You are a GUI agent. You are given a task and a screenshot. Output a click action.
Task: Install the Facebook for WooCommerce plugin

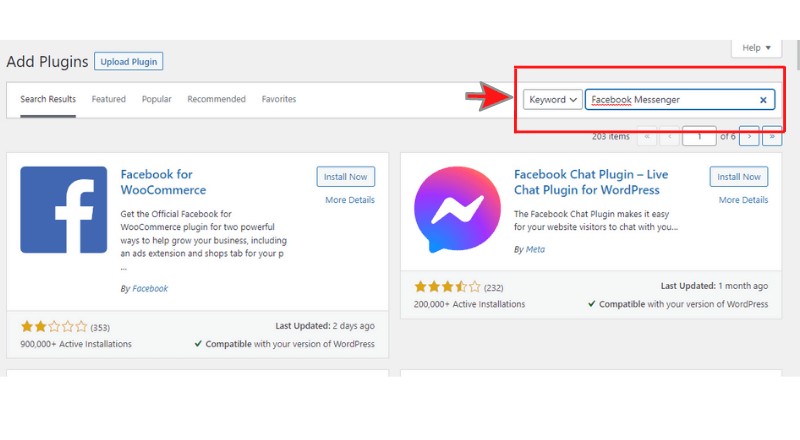(345, 177)
